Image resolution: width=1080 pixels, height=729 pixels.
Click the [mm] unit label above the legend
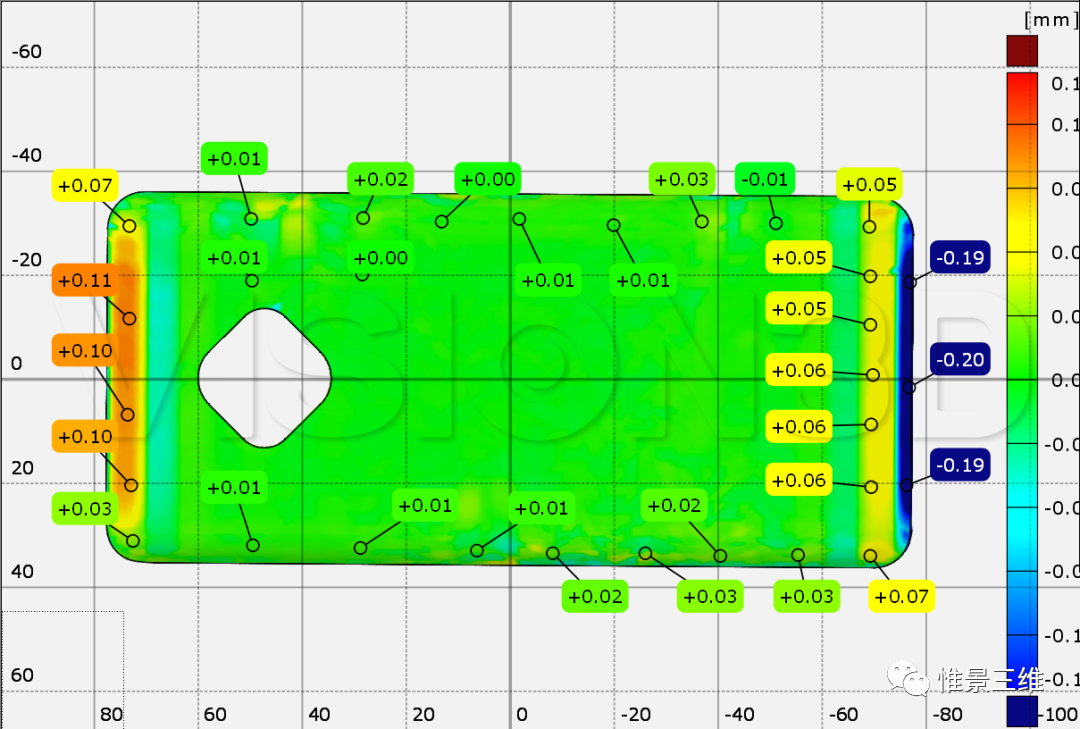(1050, 19)
